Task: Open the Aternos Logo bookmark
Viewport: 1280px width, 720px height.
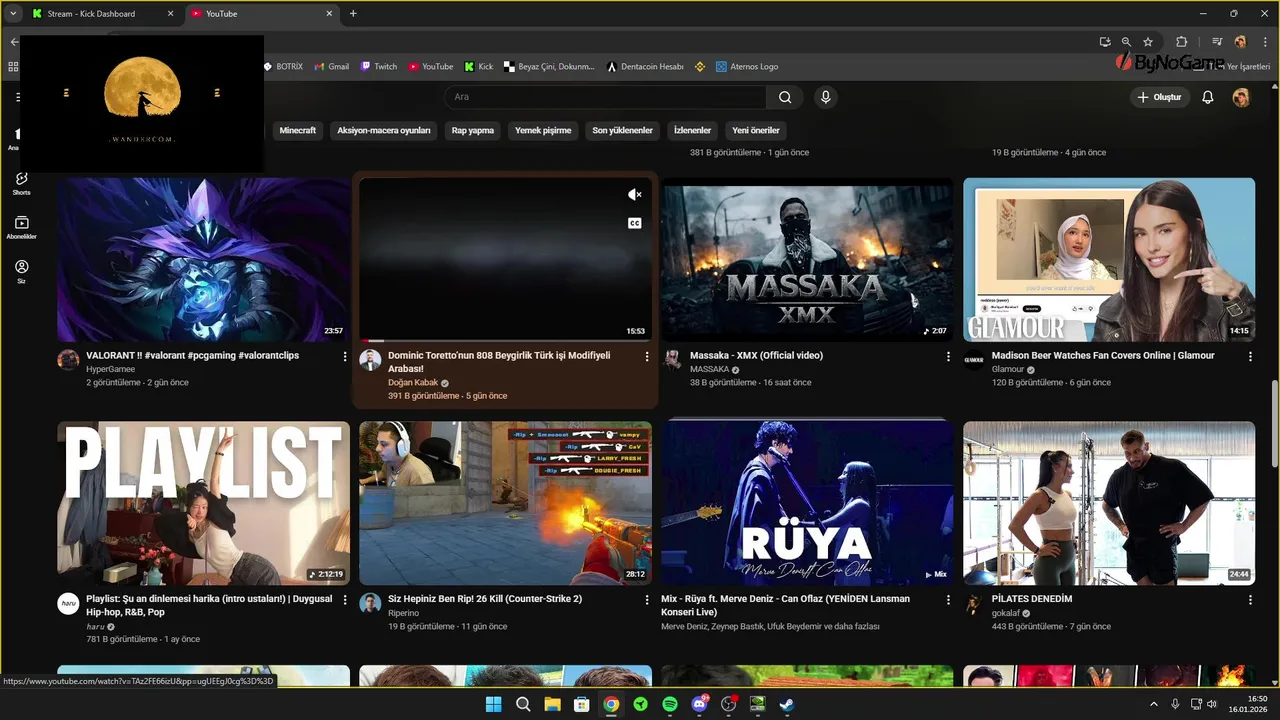Action: click(x=746, y=67)
